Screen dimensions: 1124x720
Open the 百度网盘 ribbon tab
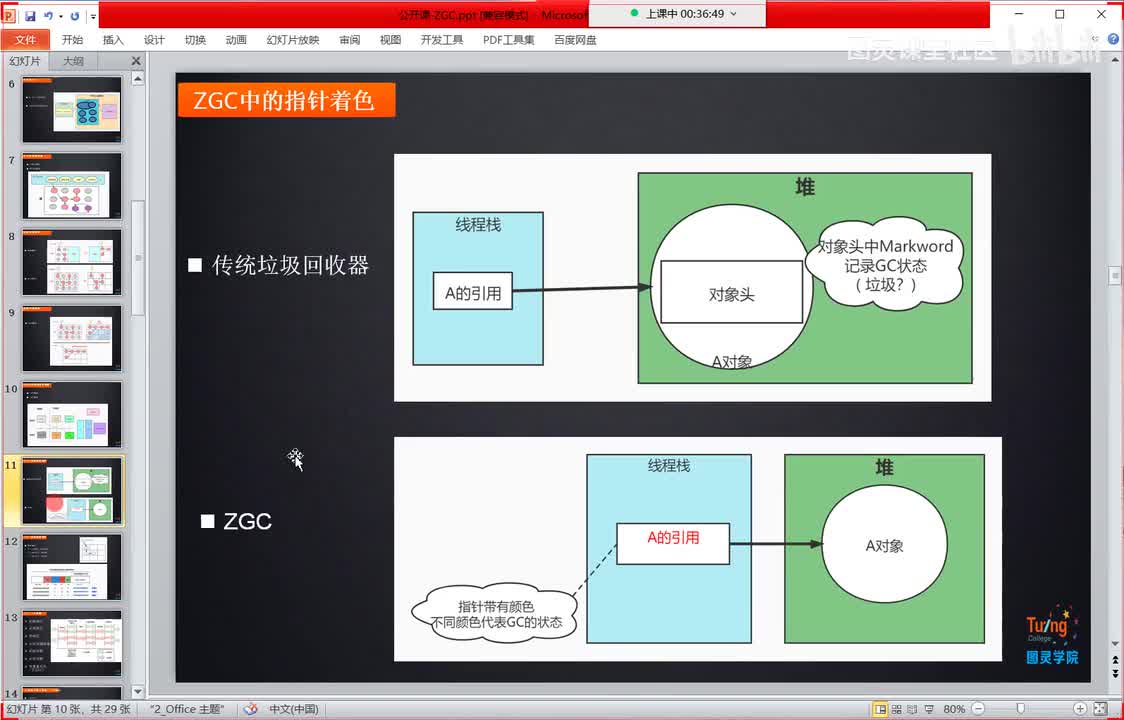click(x=575, y=40)
